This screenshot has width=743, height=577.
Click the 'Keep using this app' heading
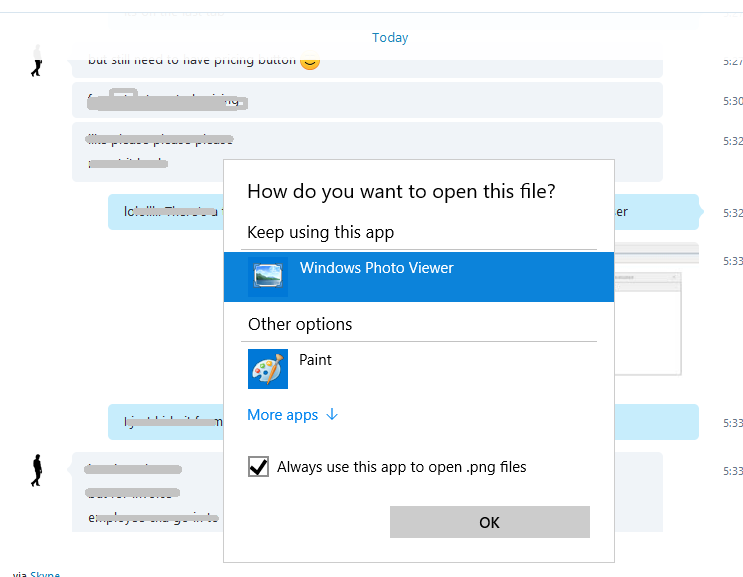click(321, 233)
